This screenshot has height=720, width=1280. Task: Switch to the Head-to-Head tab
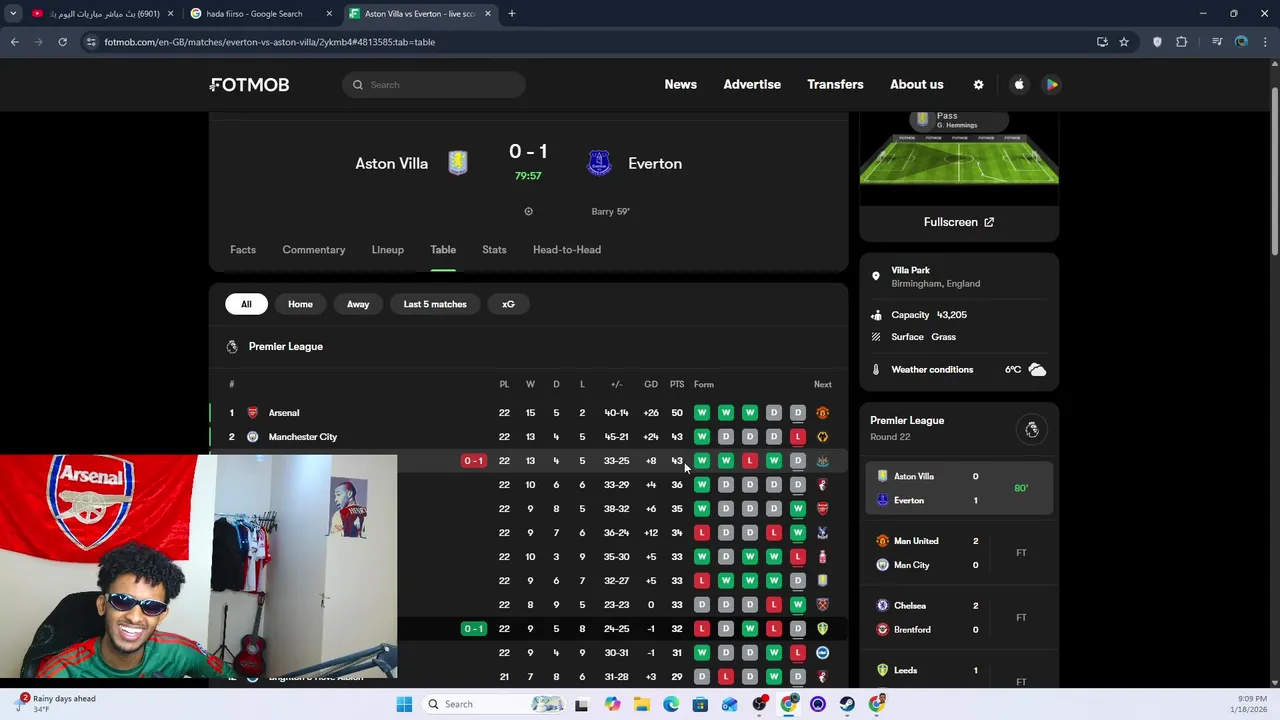[567, 250]
